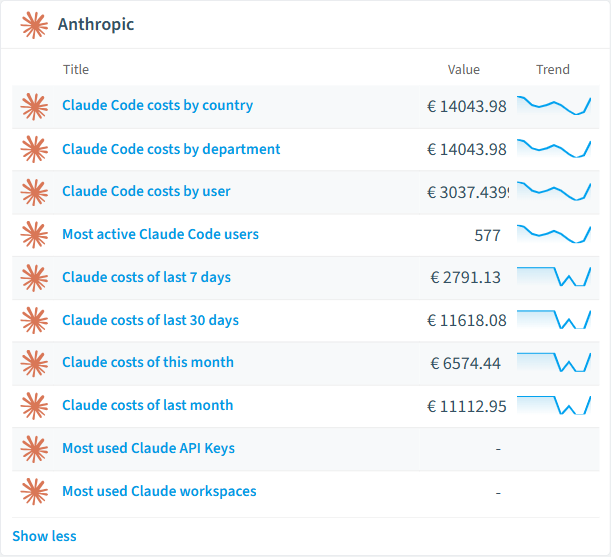Click the last 7 days trend sparkline
Viewport: 611px width, 557px height.
[x=554, y=277]
